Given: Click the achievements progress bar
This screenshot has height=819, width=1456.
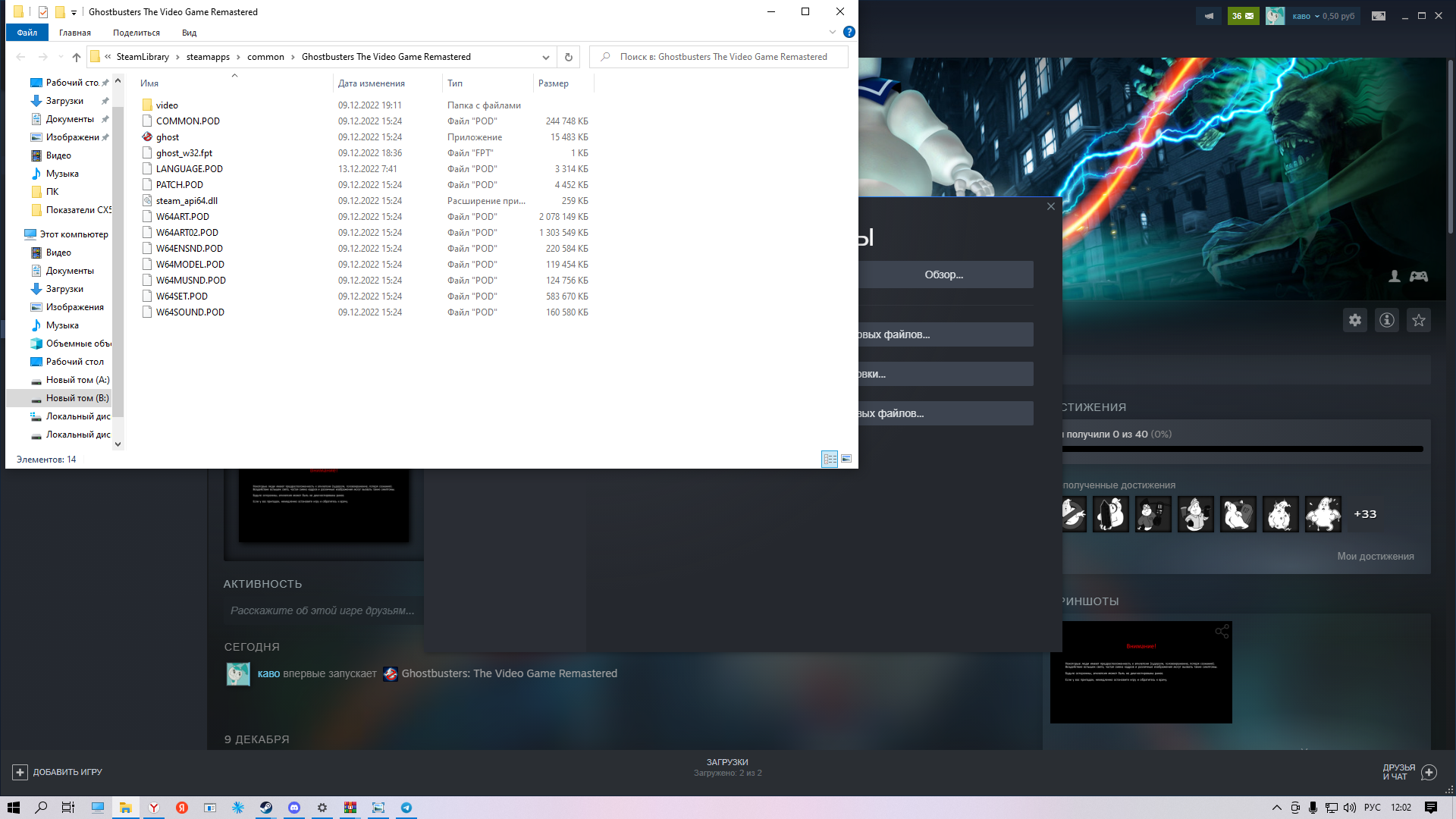Looking at the screenshot, I should click(x=1242, y=449).
